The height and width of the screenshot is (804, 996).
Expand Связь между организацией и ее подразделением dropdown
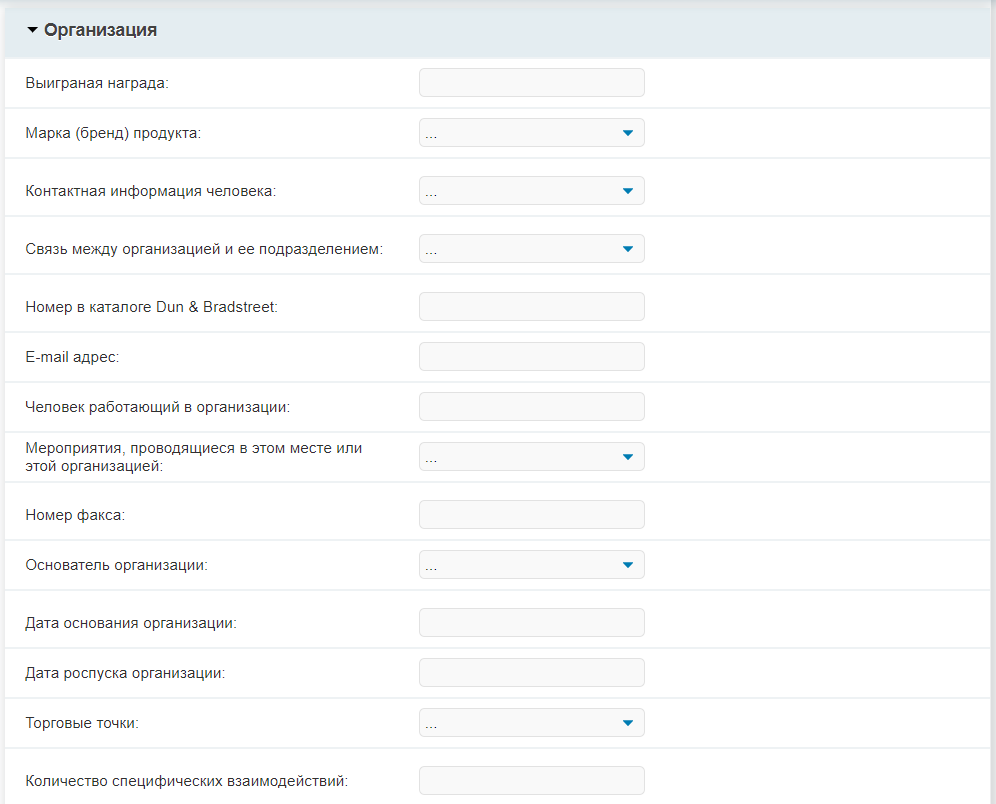pos(532,248)
